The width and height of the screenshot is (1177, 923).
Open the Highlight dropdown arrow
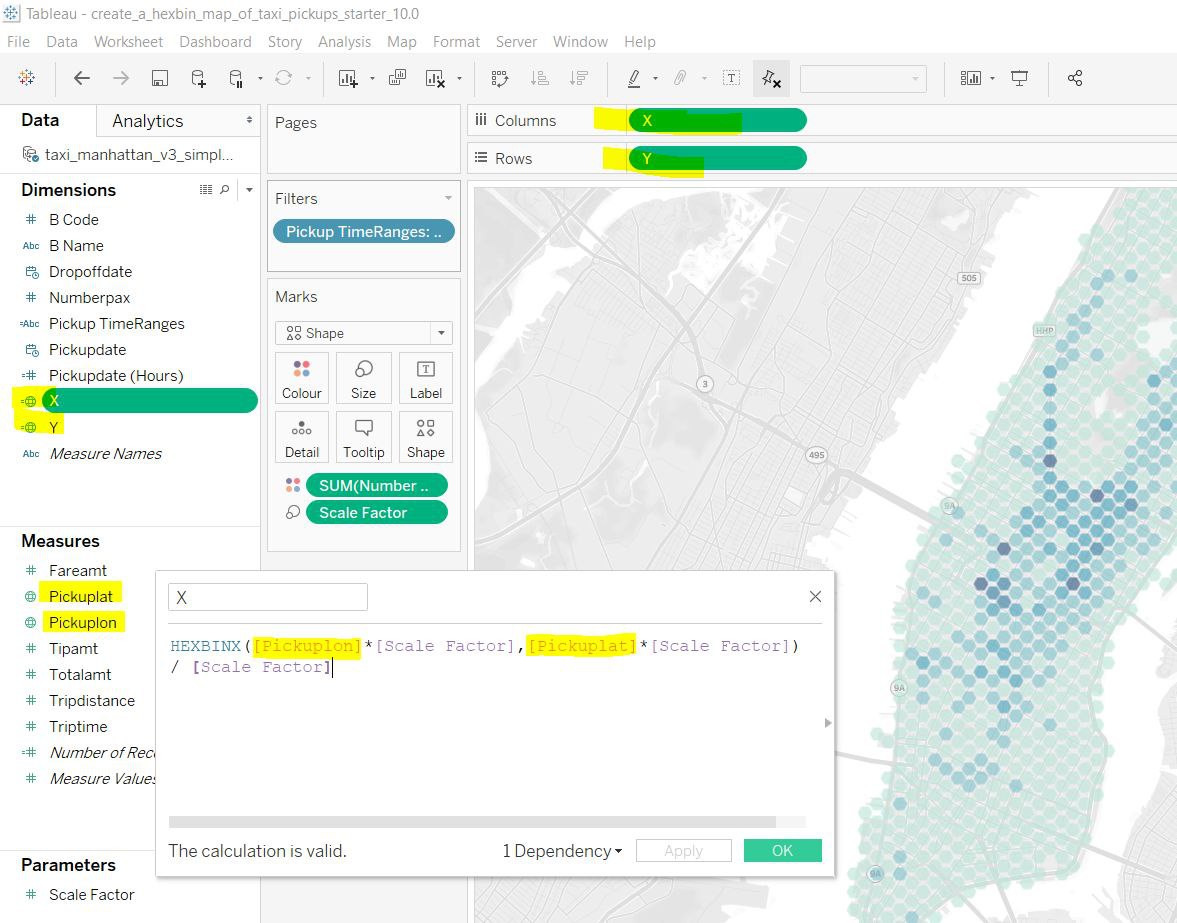tap(655, 78)
